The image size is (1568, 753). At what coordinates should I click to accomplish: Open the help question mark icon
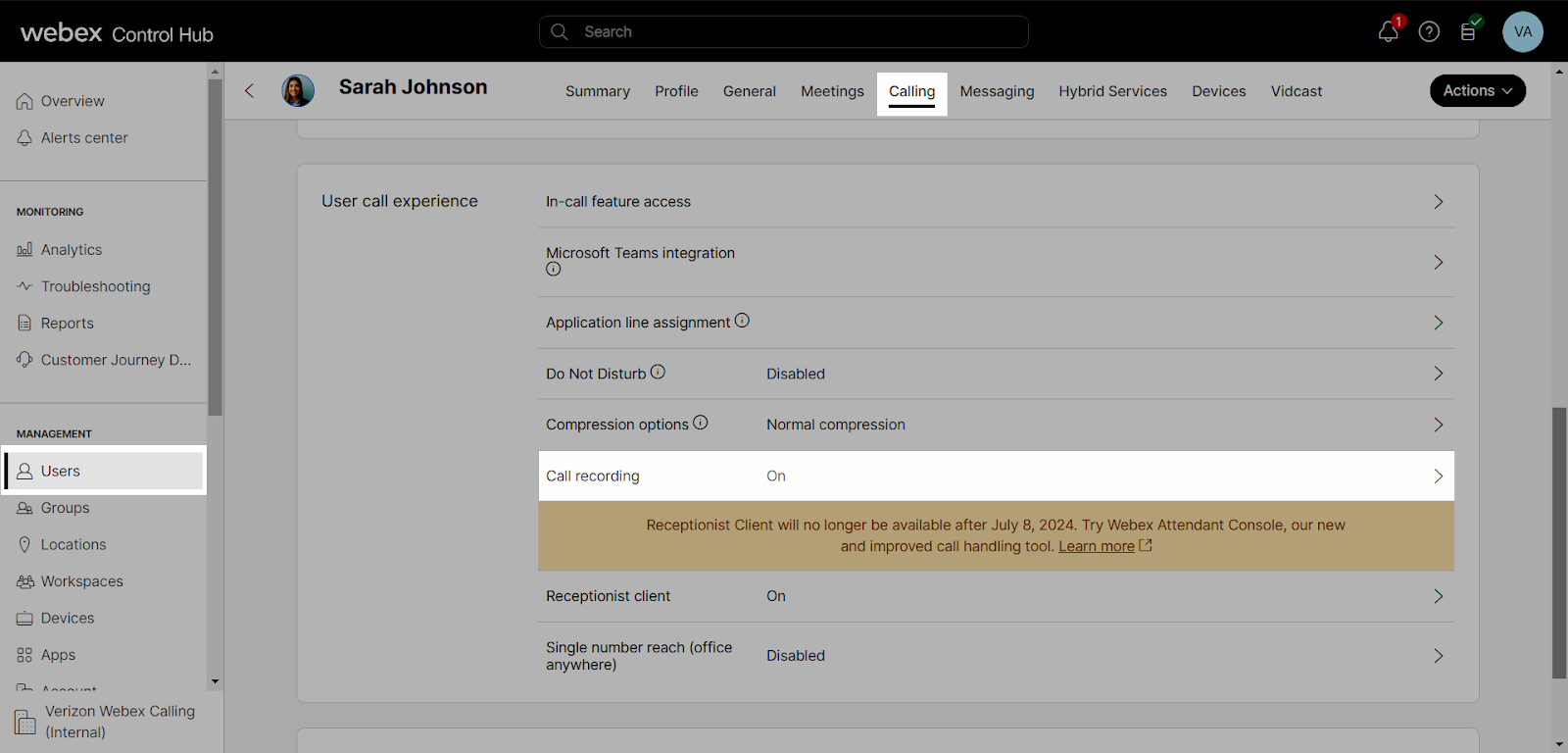pyautogui.click(x=1429, y=31)
